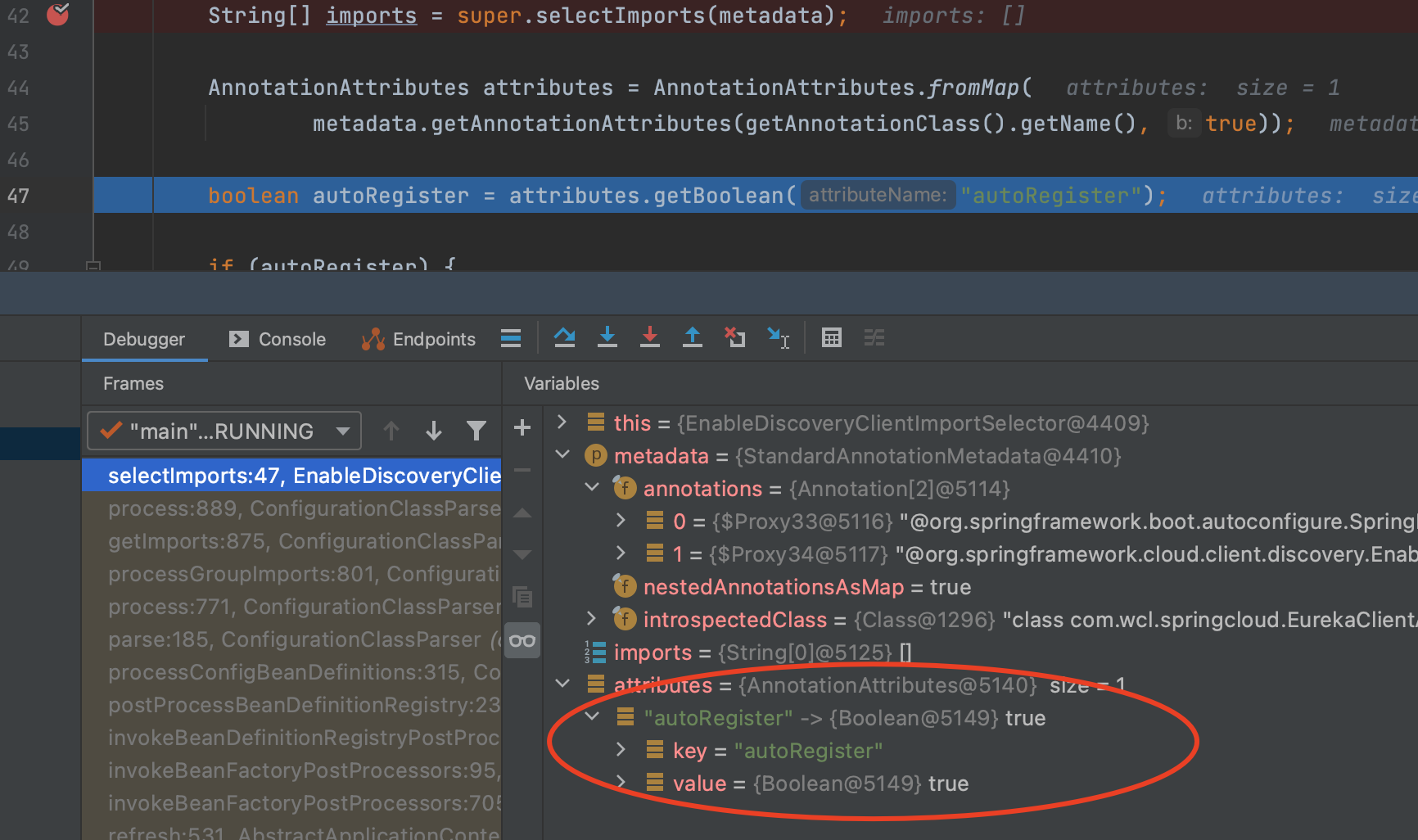The image size is (1418, 840).
Task: Collapse the annotations field node
Action: click(592, 488)
